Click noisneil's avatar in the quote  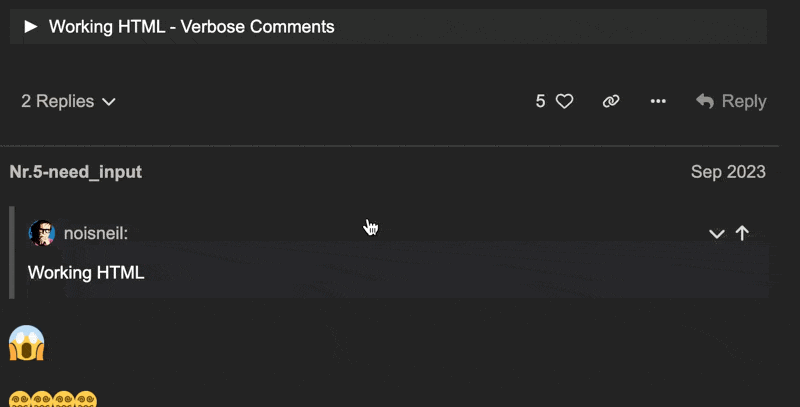[42, 233]
